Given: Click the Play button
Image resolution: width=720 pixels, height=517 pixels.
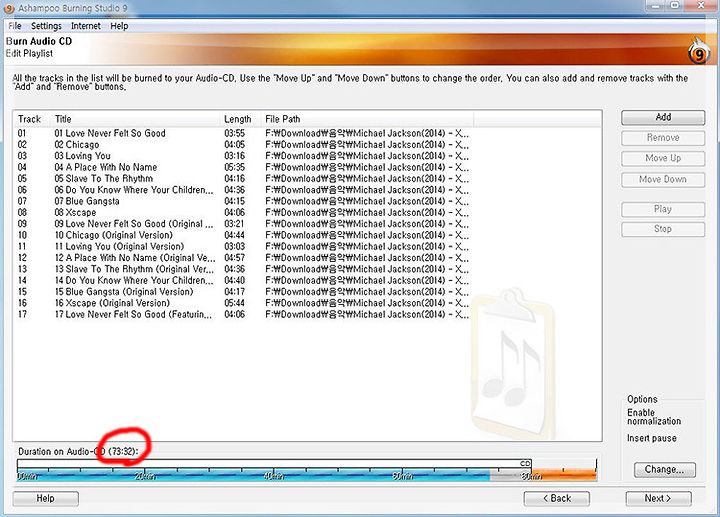Looking at the screenshot, I should [x=663, y=209].
